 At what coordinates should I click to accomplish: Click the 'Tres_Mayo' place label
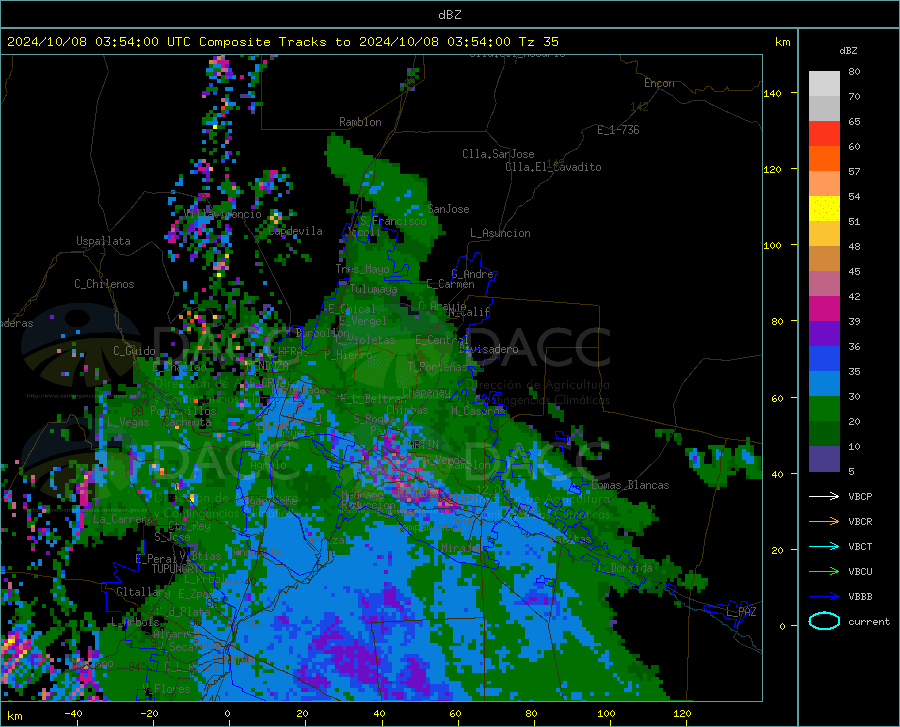pyautogui.click(x=362, y=269)
